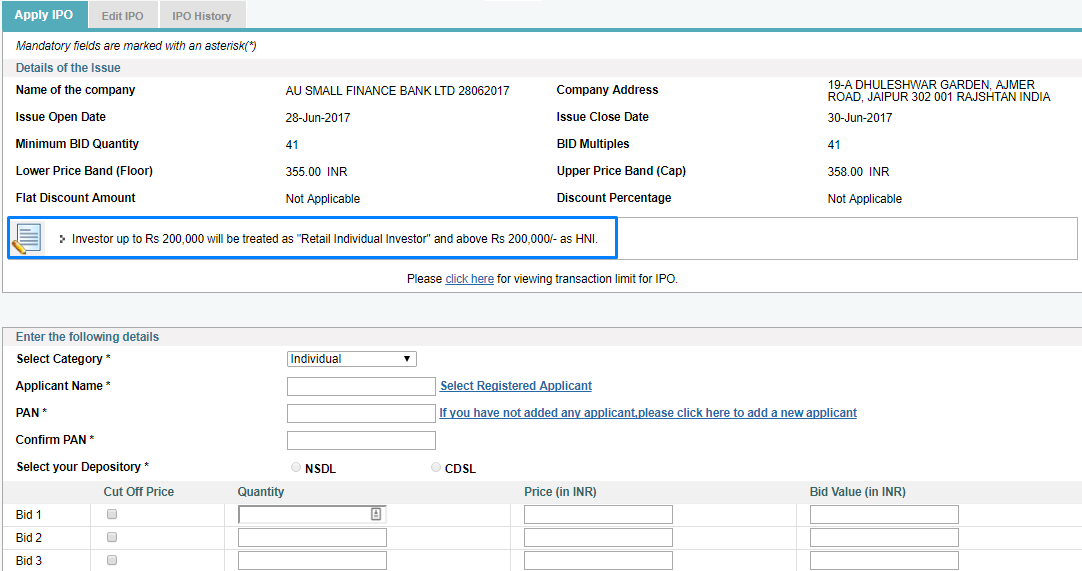Click the Lower Price Band value '355.00 INR'
Screen dimensions: 1082x571
tap(316, 171)
